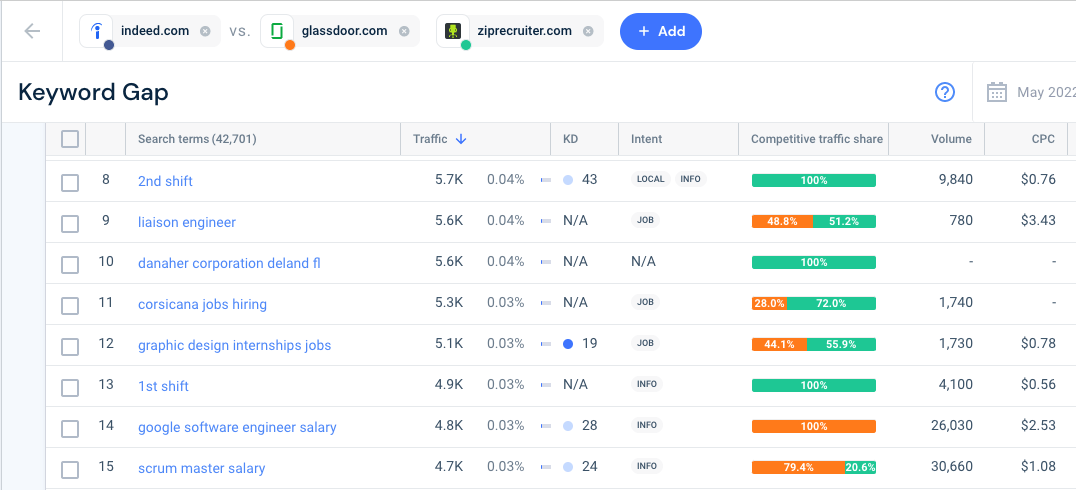This screenshot has width=1076, height=490.
Task: Sort the table by the KD column
Action: click(x=571, y=139)
